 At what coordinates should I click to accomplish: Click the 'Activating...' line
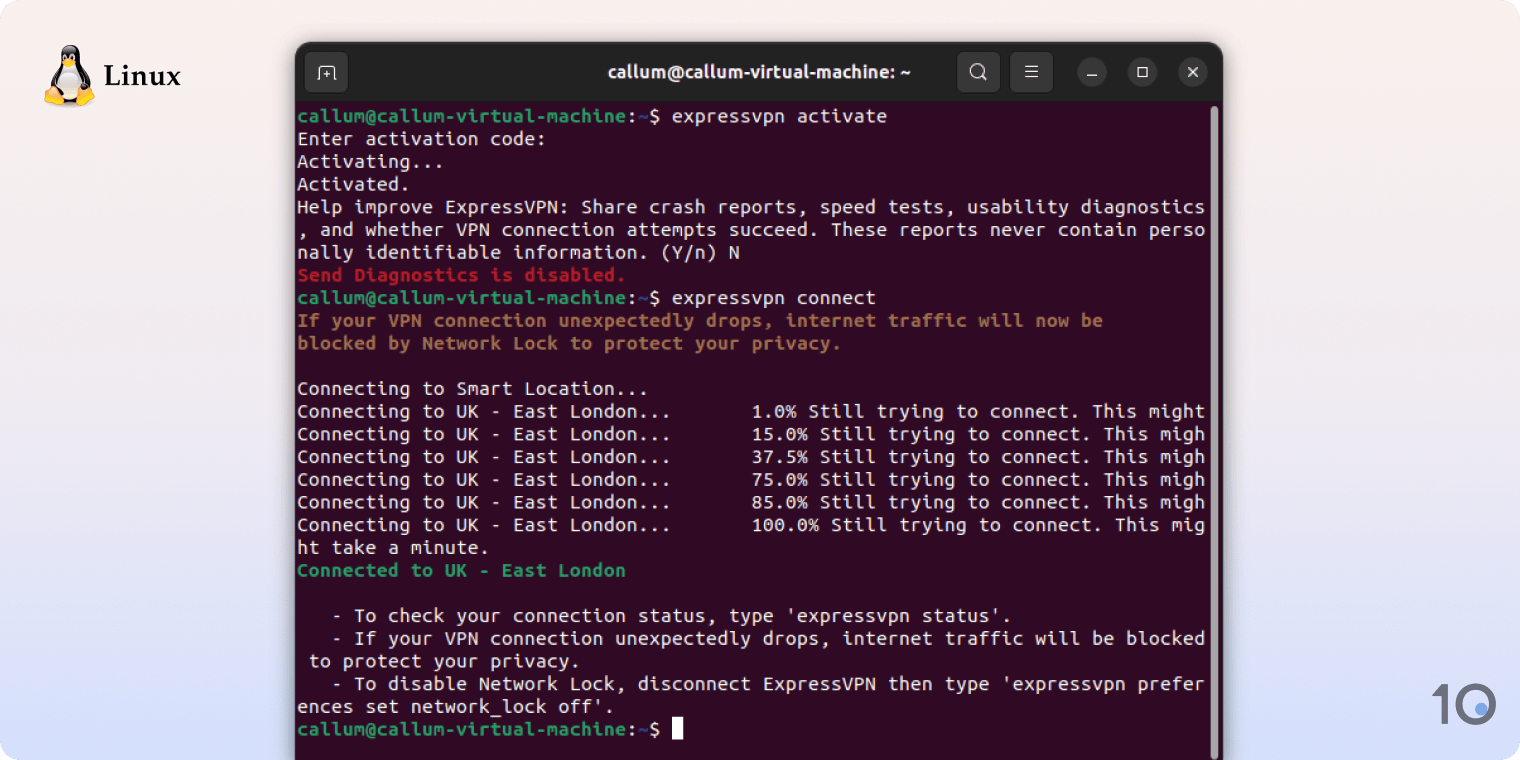[x=370, y=161]
